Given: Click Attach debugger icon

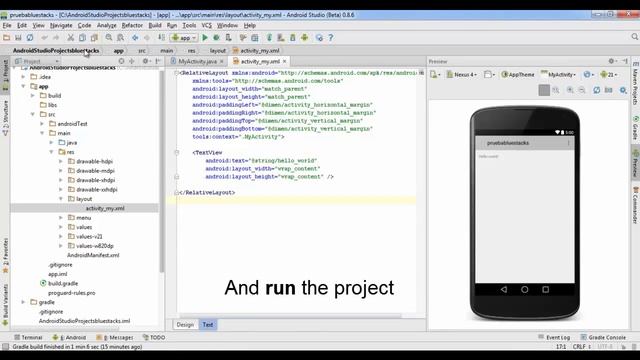Looking at the screenshot, I should 229,38.
